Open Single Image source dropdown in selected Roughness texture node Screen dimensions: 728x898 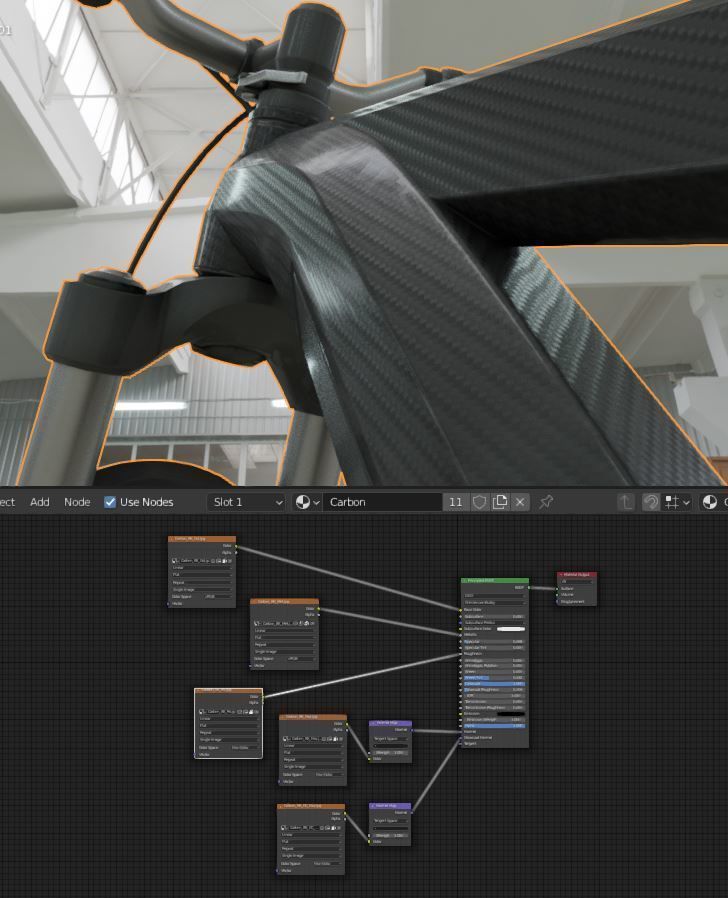[229, 740]
